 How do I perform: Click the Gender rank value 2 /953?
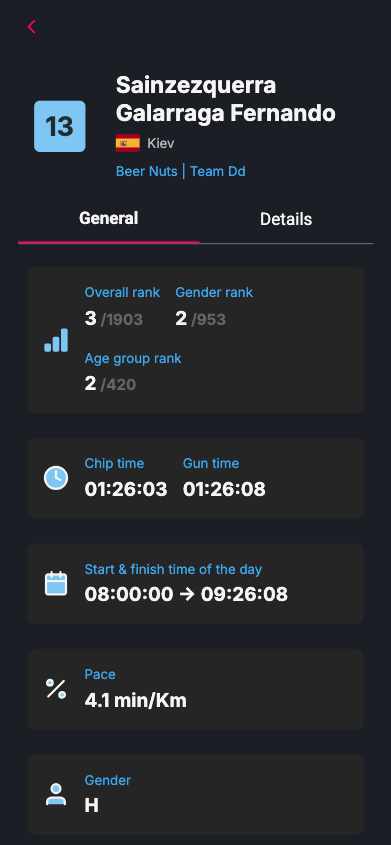(x=200, y=319)
